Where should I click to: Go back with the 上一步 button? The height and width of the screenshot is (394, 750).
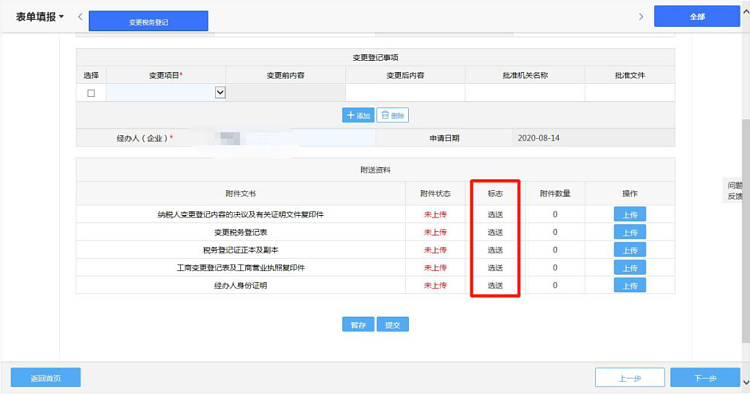pos(630,378)
